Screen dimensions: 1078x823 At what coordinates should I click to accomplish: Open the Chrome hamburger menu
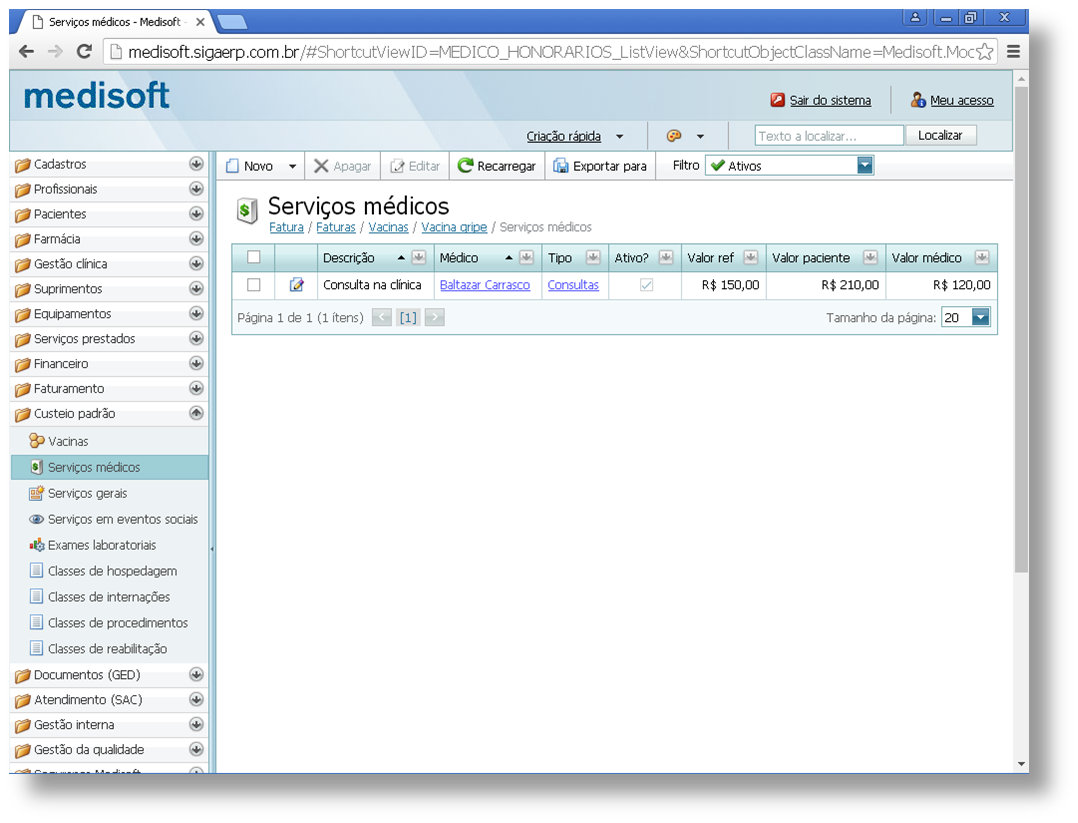click(1013, 52)
